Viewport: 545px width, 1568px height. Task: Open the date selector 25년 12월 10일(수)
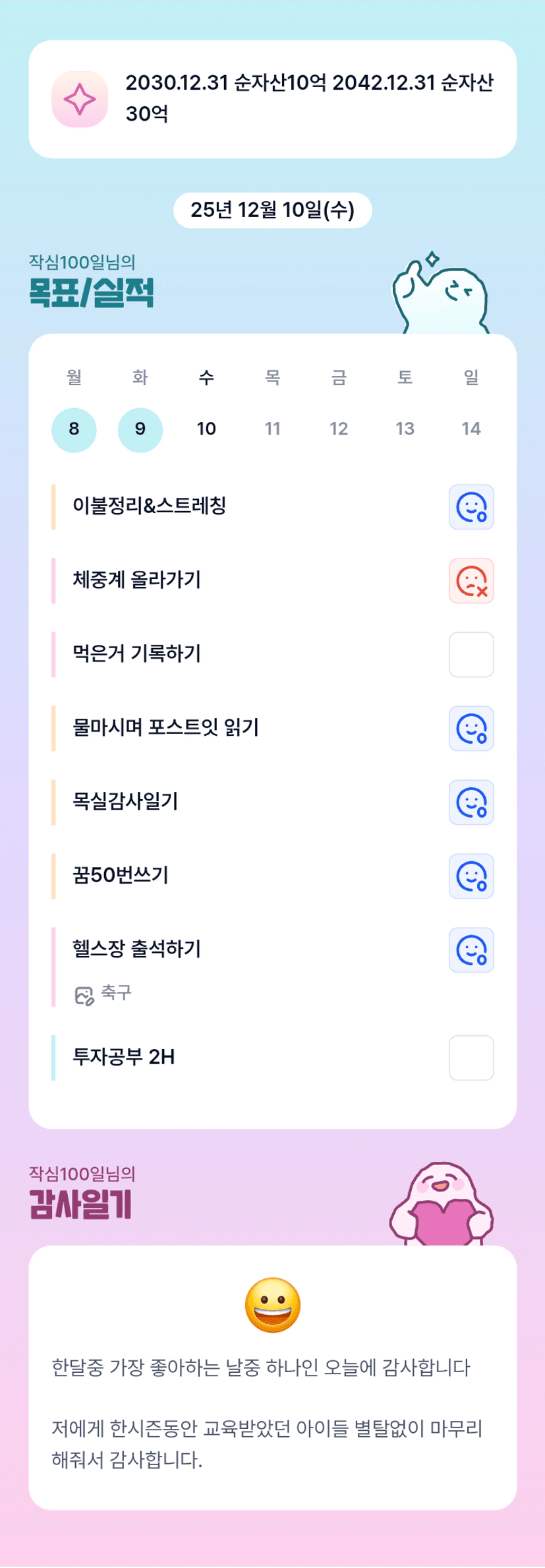(x=272, y=210)
